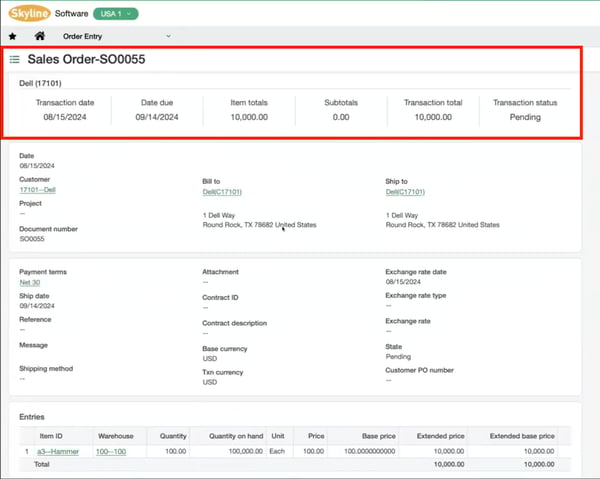Image resolution: width=600 pixels, height=479 pixels.
Task: Click base price cell 100.0000000000
Action: pos(369,451)
